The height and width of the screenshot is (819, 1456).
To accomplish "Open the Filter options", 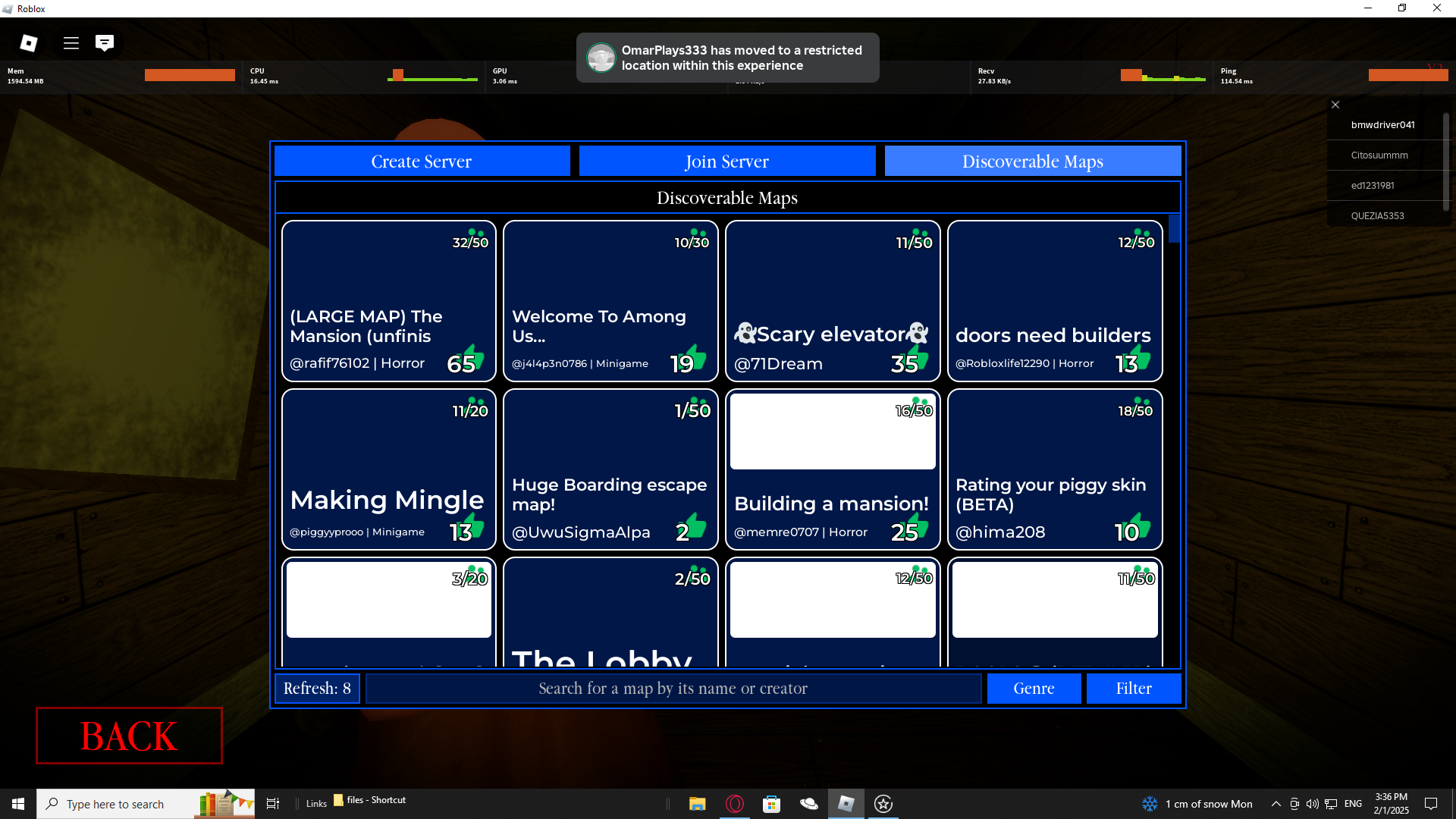I will [1133, 689].
